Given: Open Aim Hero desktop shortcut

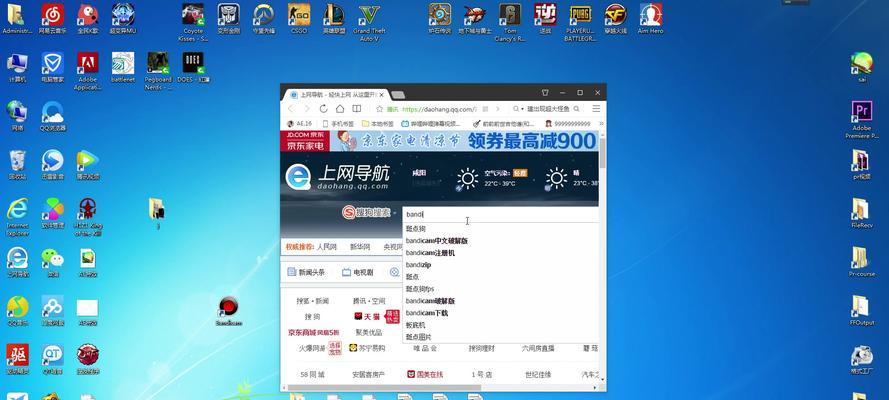Looking at the screenshot, I should [650, 19].
